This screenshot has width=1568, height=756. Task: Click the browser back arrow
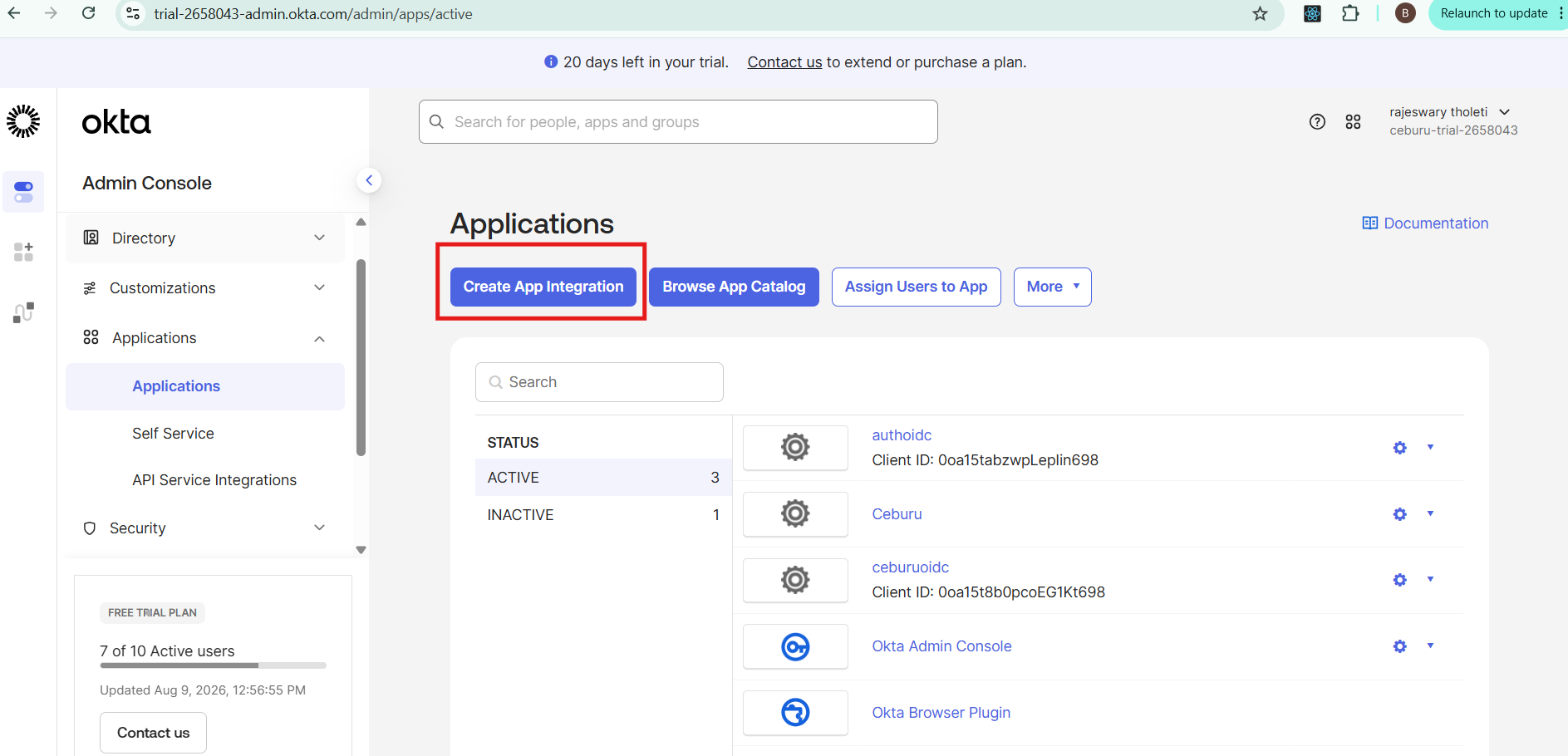click(14, 13)
